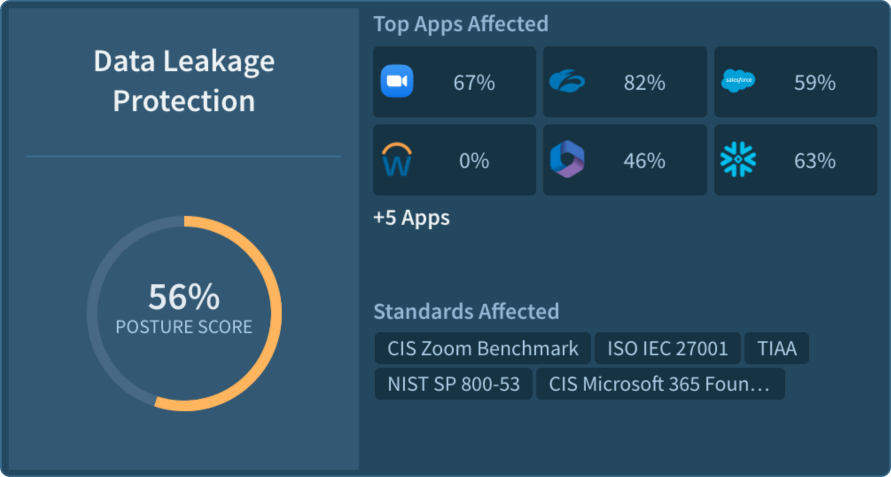Click the Zscaler cloud icon
The image size is (891, 477).
click(567, 82)
